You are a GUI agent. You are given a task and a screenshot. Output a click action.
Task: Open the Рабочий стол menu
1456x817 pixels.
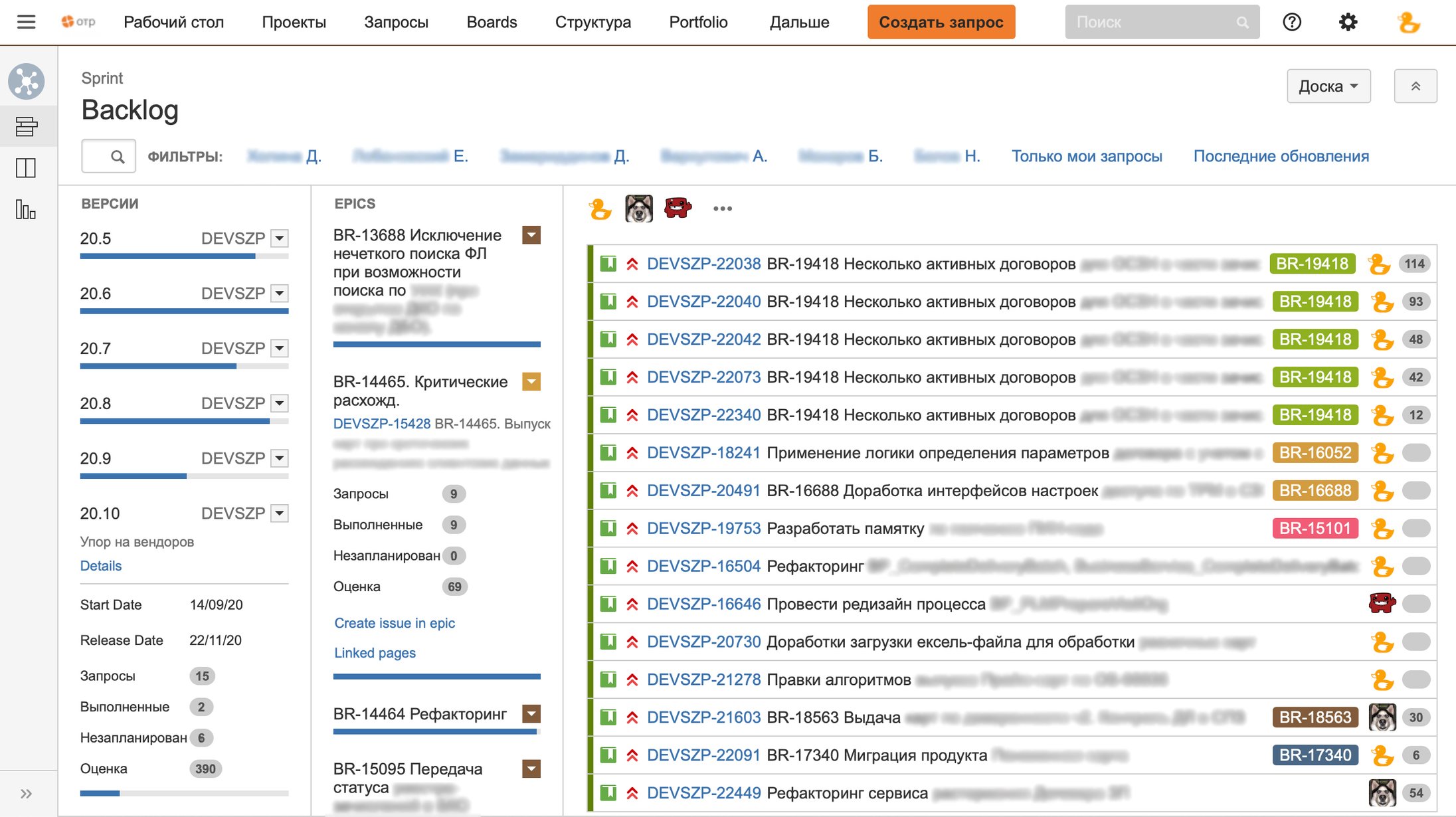coord(173,22)
